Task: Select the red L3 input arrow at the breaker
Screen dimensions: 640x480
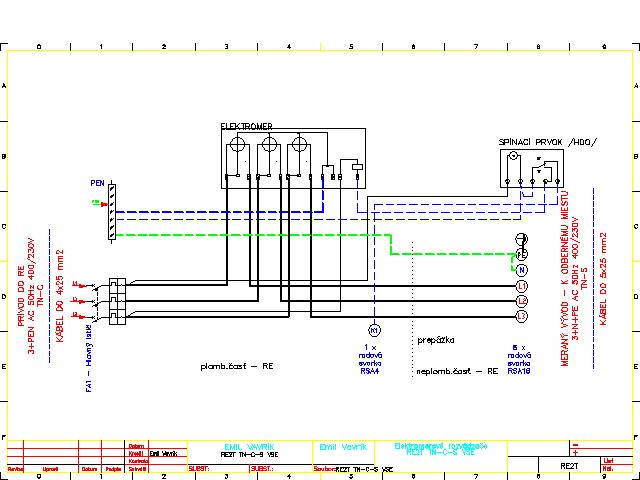Action: [79, 316]
